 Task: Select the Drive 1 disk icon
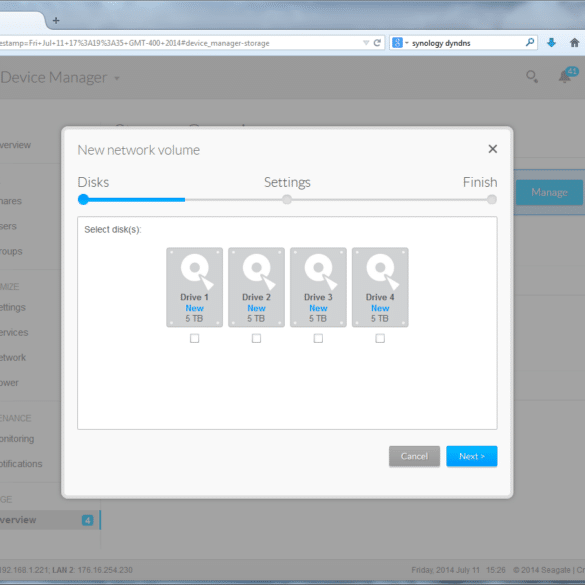[x=194, y=287]
